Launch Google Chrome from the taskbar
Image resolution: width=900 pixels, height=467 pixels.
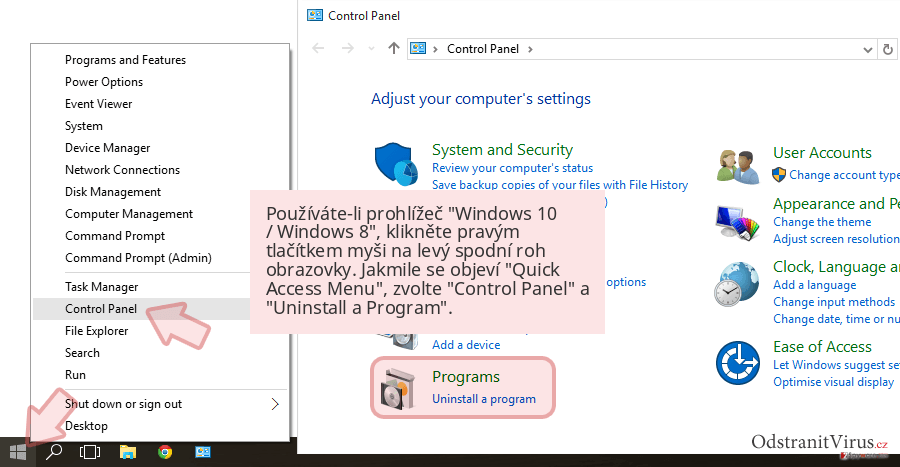(x=165, y=452)
